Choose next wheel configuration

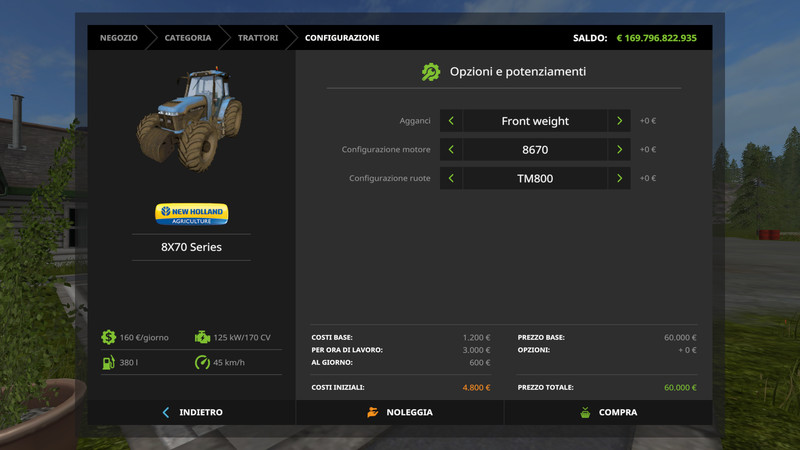(620, 179)
